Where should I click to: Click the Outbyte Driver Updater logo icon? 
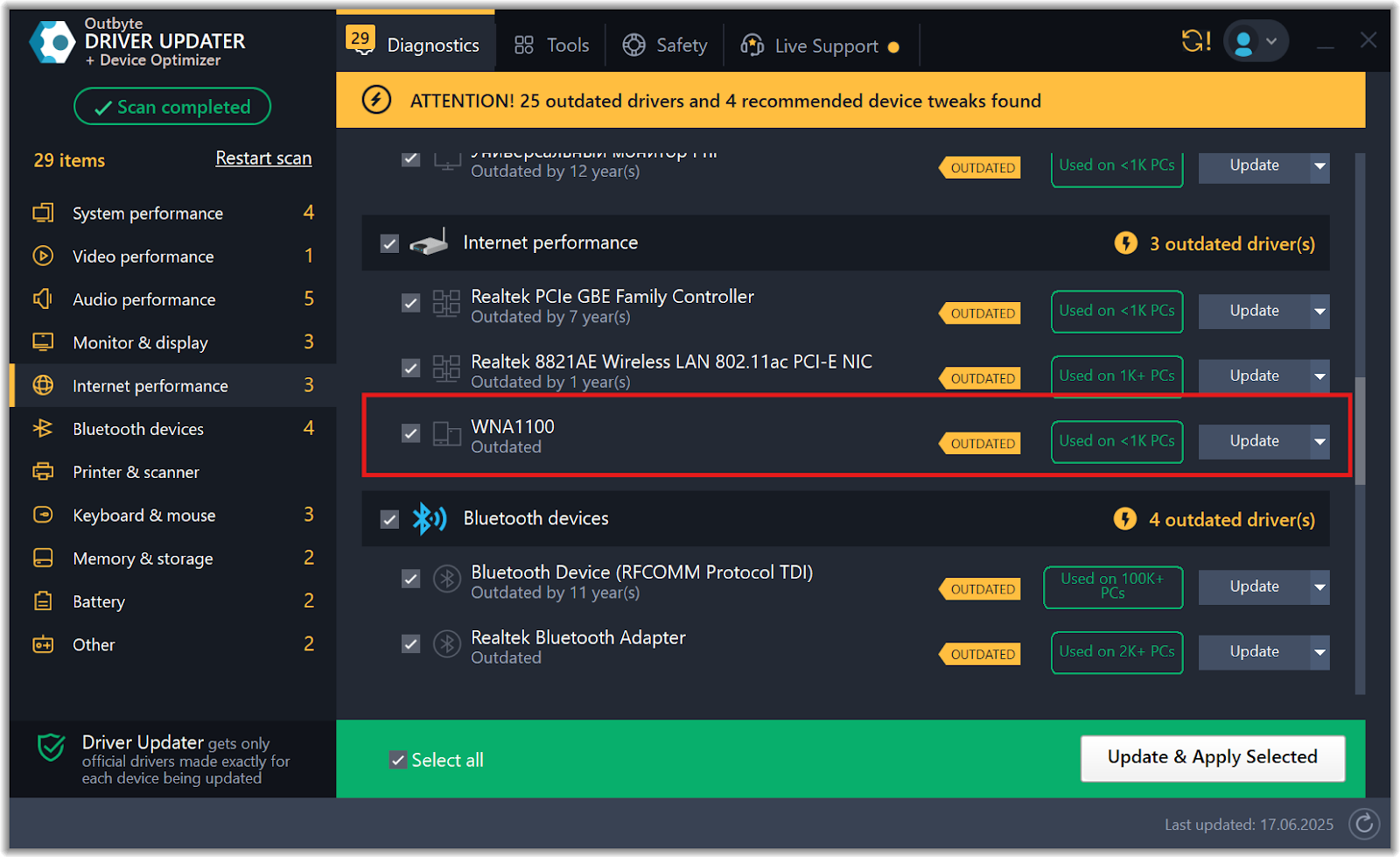(x=52, y=41)
